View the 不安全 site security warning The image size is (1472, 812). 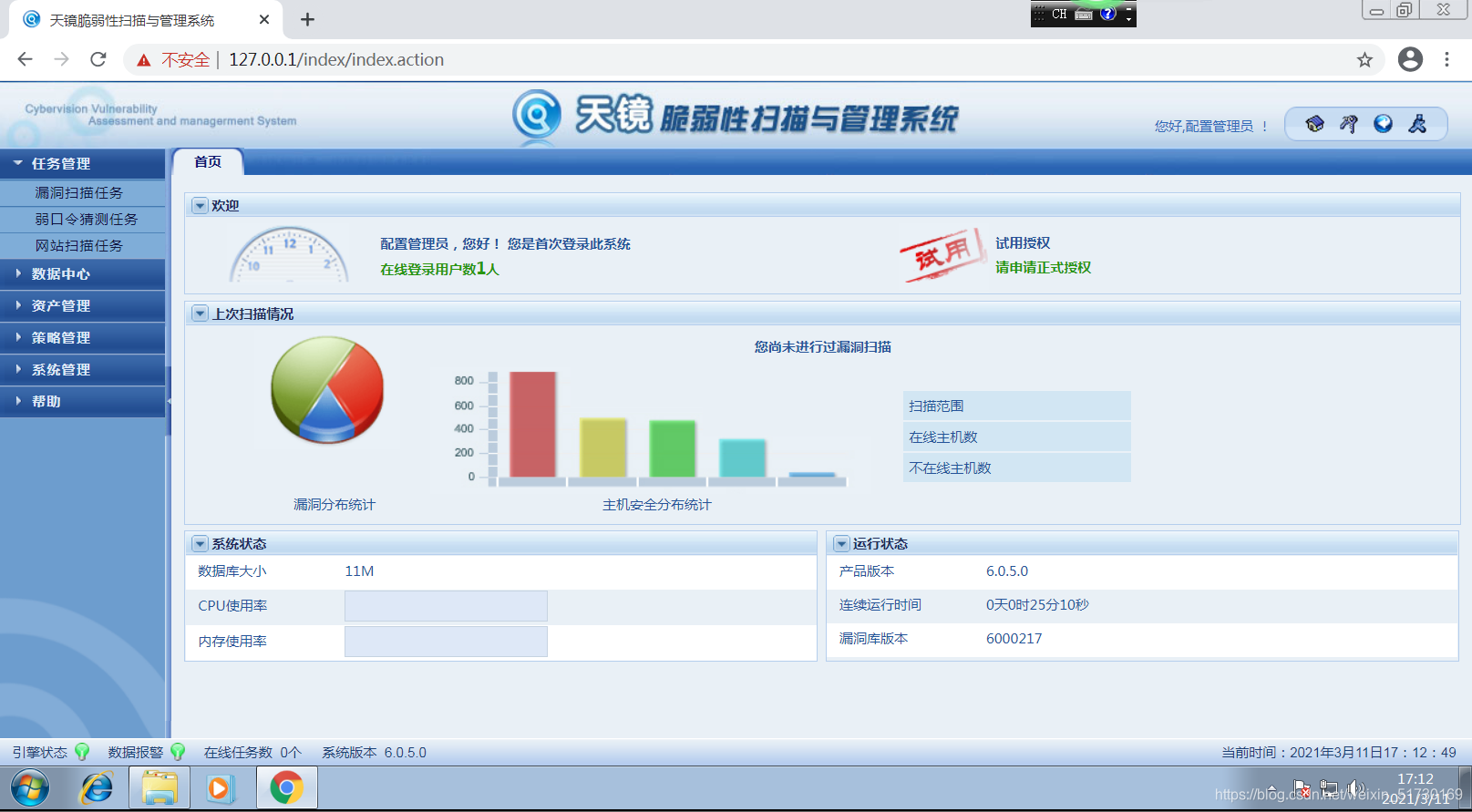coord(173,60)
